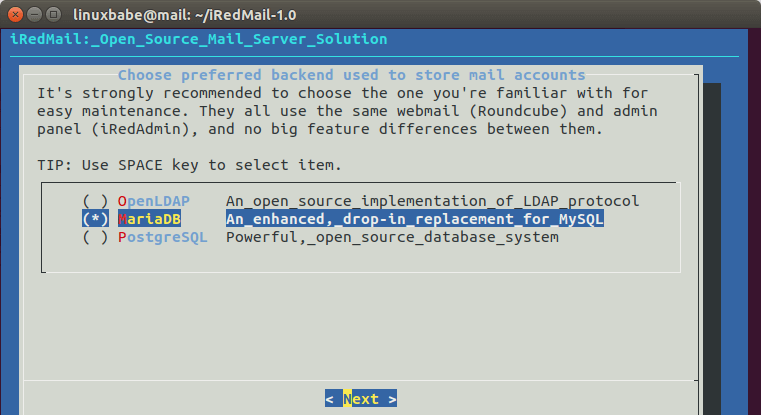Click the 'Choose preferred backend' dialog title
Image resolution: width=761 pixels, height=415 pixels.
click(x=351, y=74)
